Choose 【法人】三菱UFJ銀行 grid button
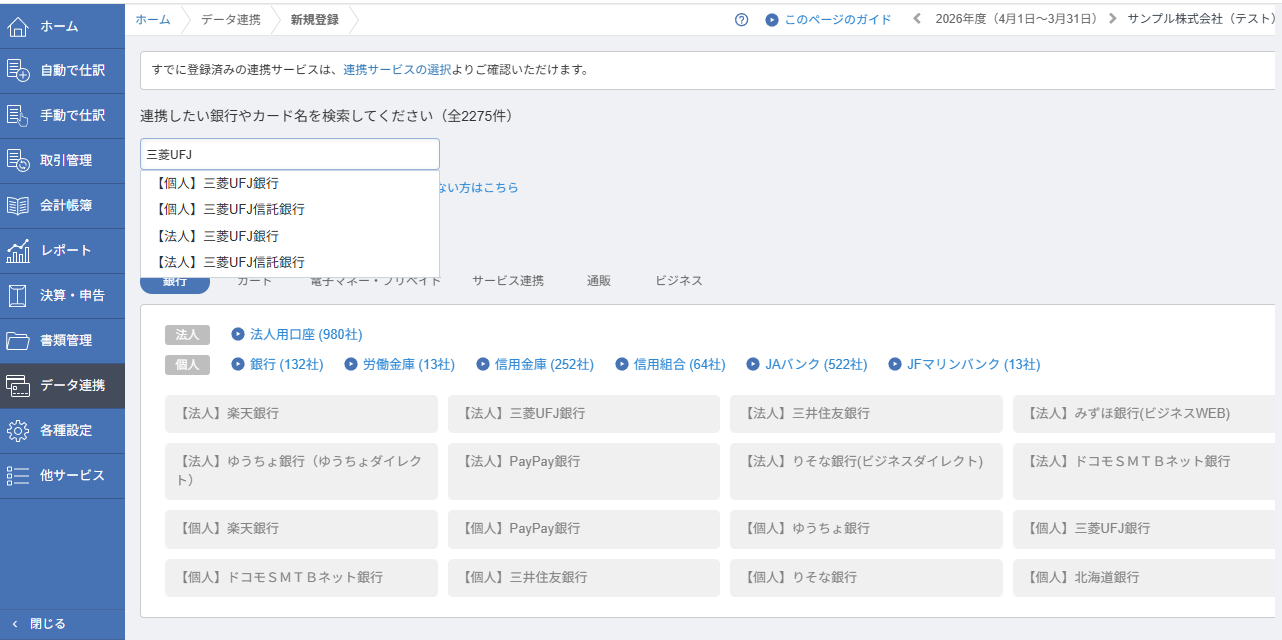The image size is (1282, 640). click(x=584, y=414)
